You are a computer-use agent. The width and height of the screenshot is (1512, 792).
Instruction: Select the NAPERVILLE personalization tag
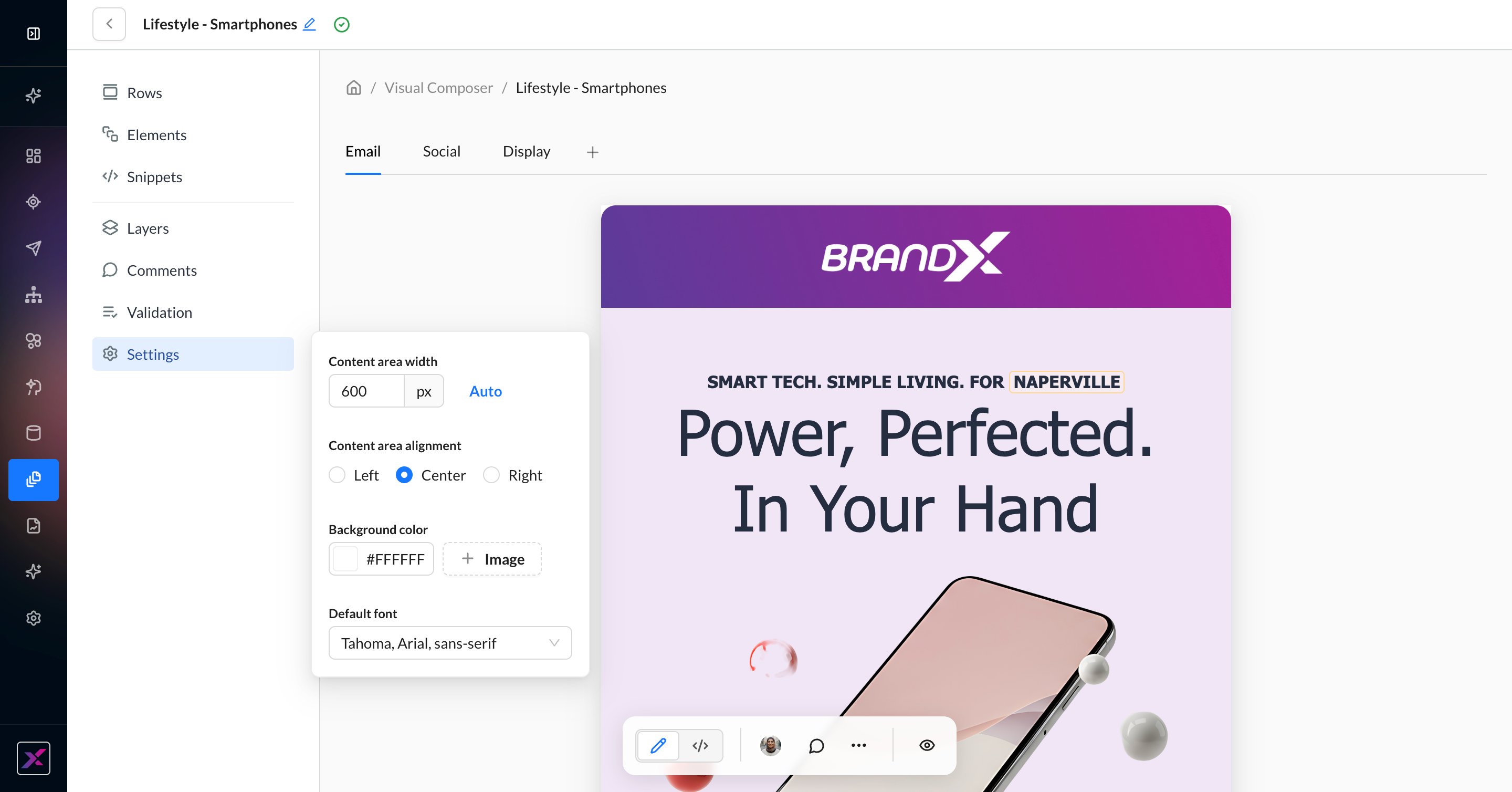pos(1066,382)
